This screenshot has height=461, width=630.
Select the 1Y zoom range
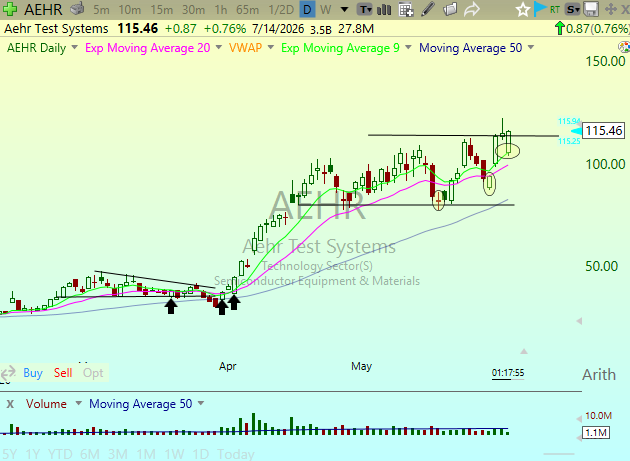coord(33,454)
